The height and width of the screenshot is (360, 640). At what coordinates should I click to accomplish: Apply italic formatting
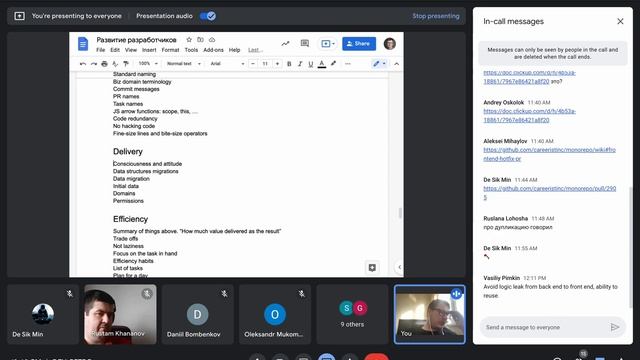tap(300, 64)
